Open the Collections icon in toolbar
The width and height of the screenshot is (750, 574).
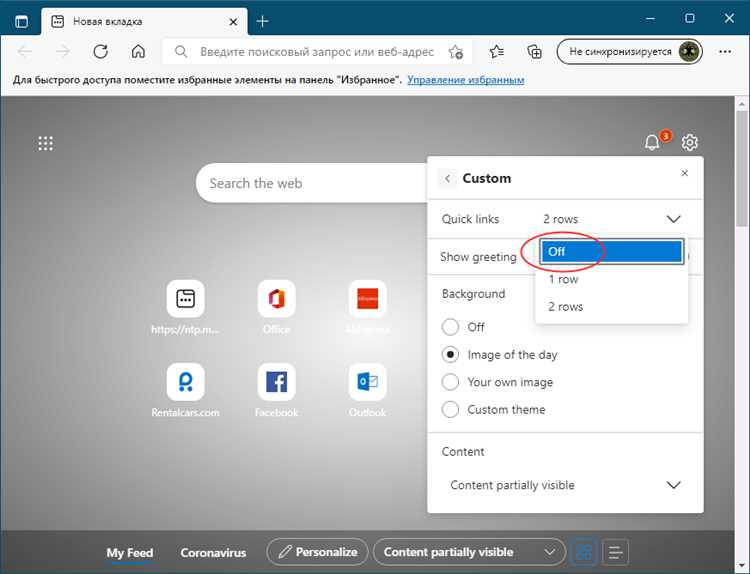tap(534, 52)
